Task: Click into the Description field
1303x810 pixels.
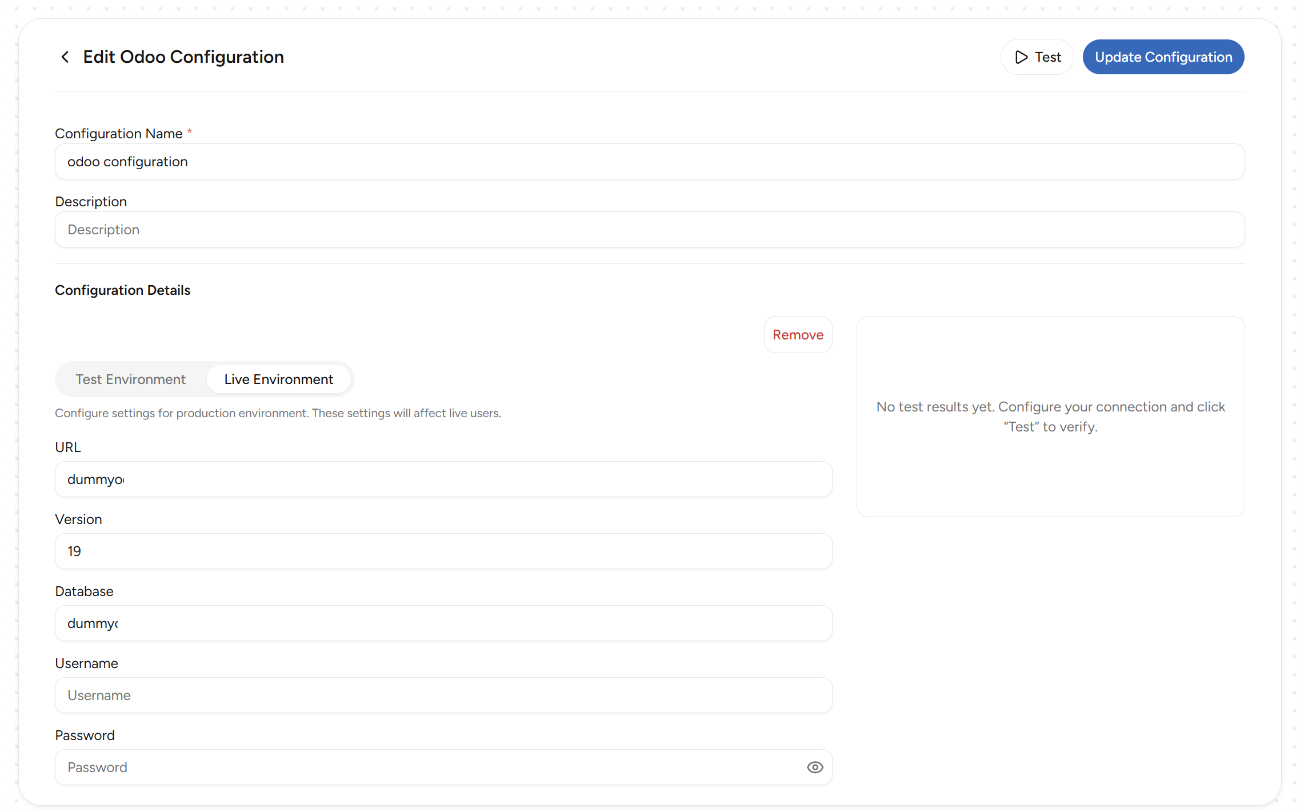Action: tap(650, 230)
